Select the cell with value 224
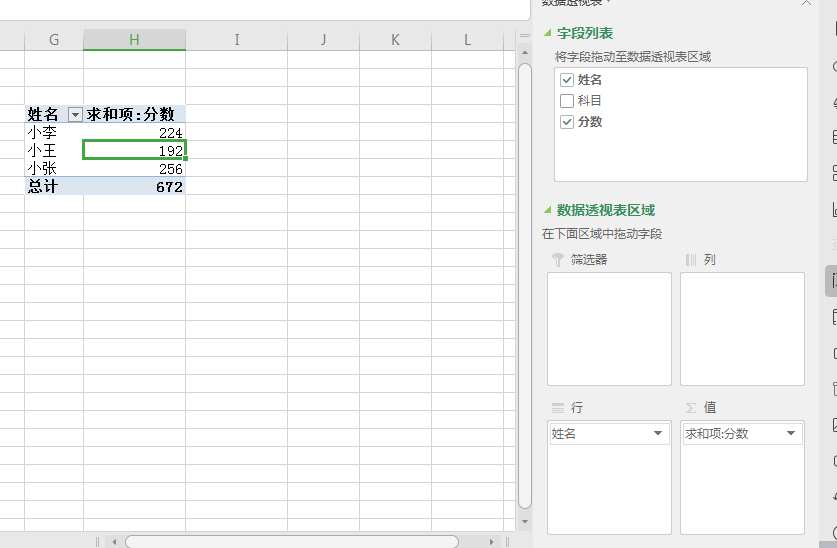 135,132
